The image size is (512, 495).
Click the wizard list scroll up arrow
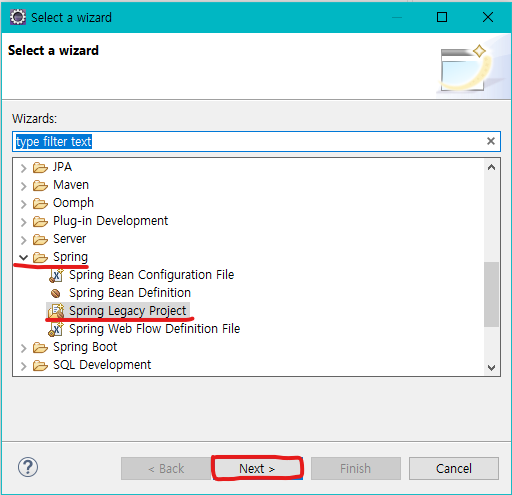[x=491, y=167]
